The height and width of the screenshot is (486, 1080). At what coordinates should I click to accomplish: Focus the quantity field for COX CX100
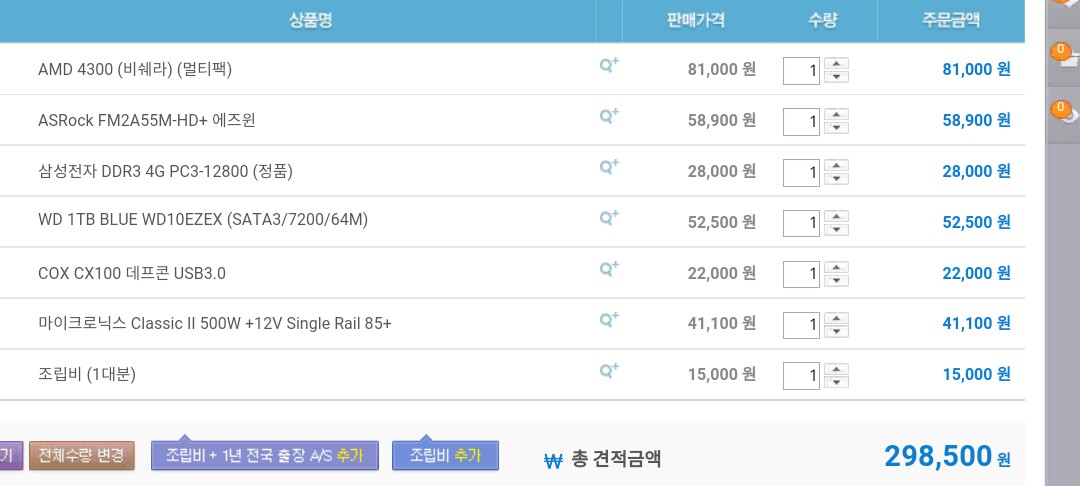(801, 274)
